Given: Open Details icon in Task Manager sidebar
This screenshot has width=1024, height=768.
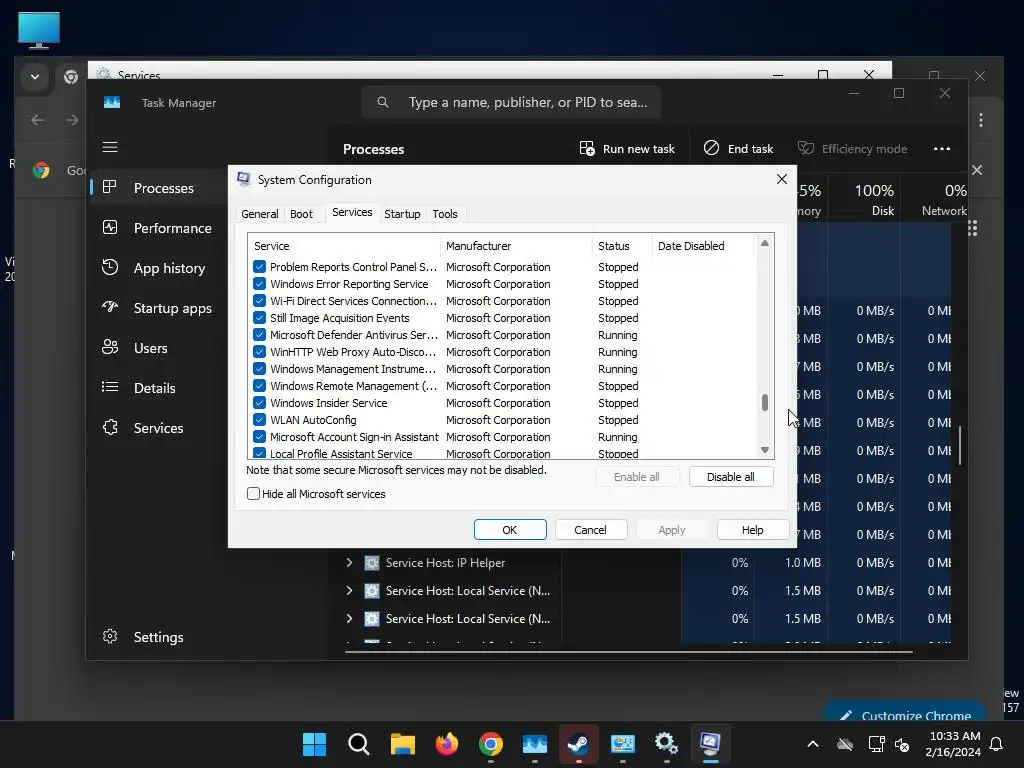Looking at the screenshot, I should click(x=110, y=387).
